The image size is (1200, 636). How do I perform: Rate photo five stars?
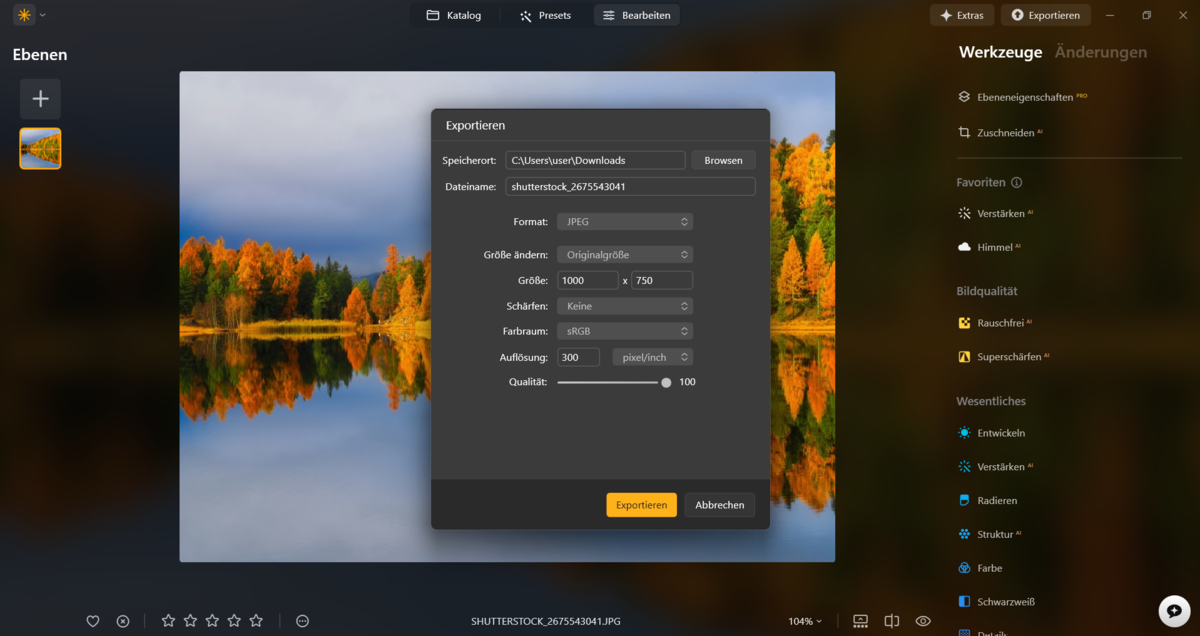(256, 621)
